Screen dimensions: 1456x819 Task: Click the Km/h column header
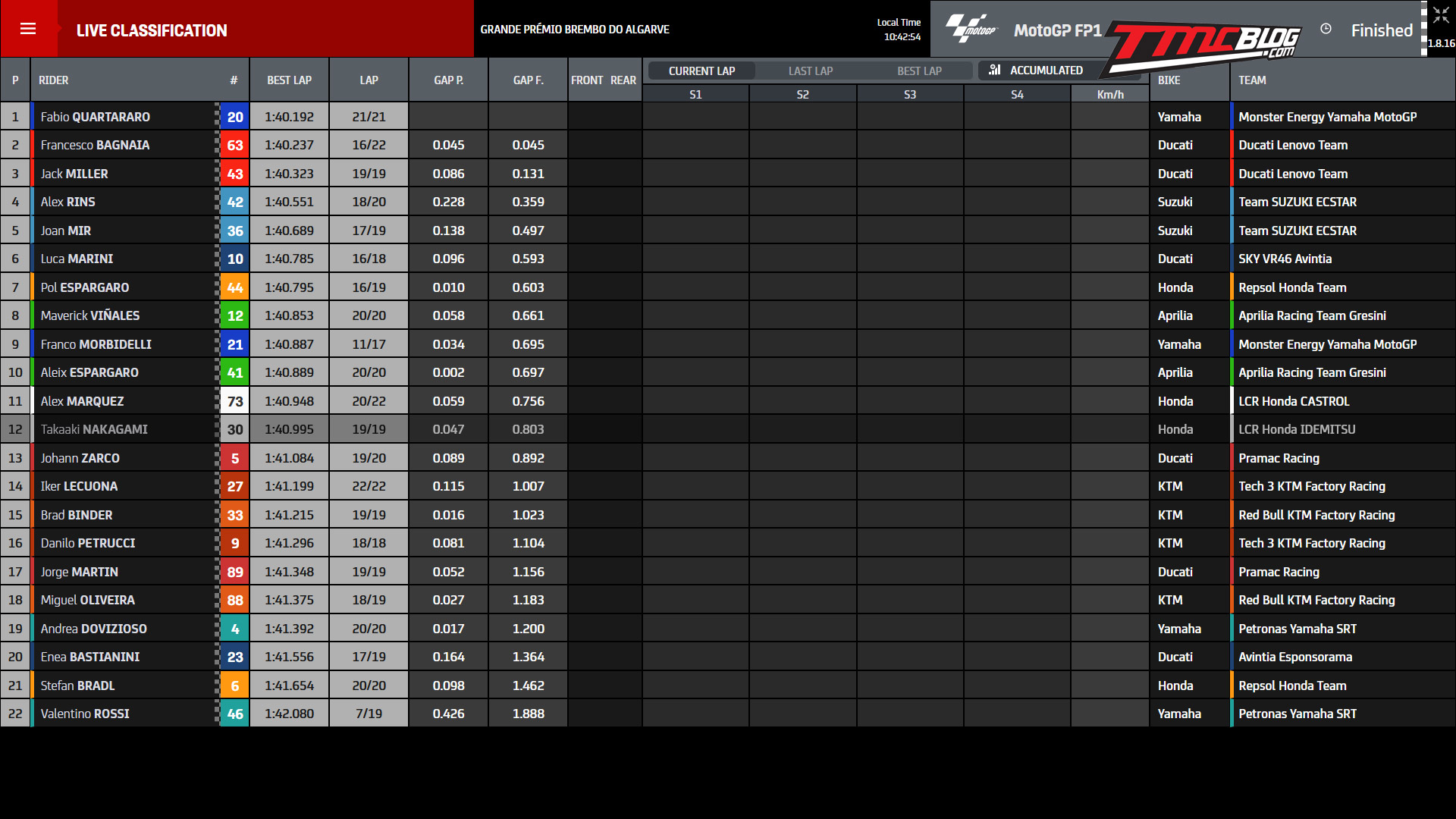point(1110,94)
